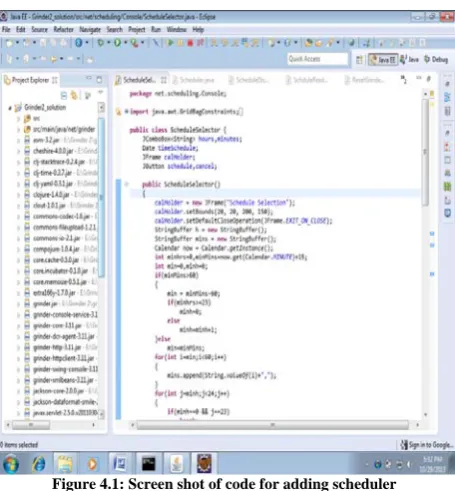Select jackson-core-2.0.0.jar in tree
This screenshot has height=491, width=455.
click(x=59, y=391)
